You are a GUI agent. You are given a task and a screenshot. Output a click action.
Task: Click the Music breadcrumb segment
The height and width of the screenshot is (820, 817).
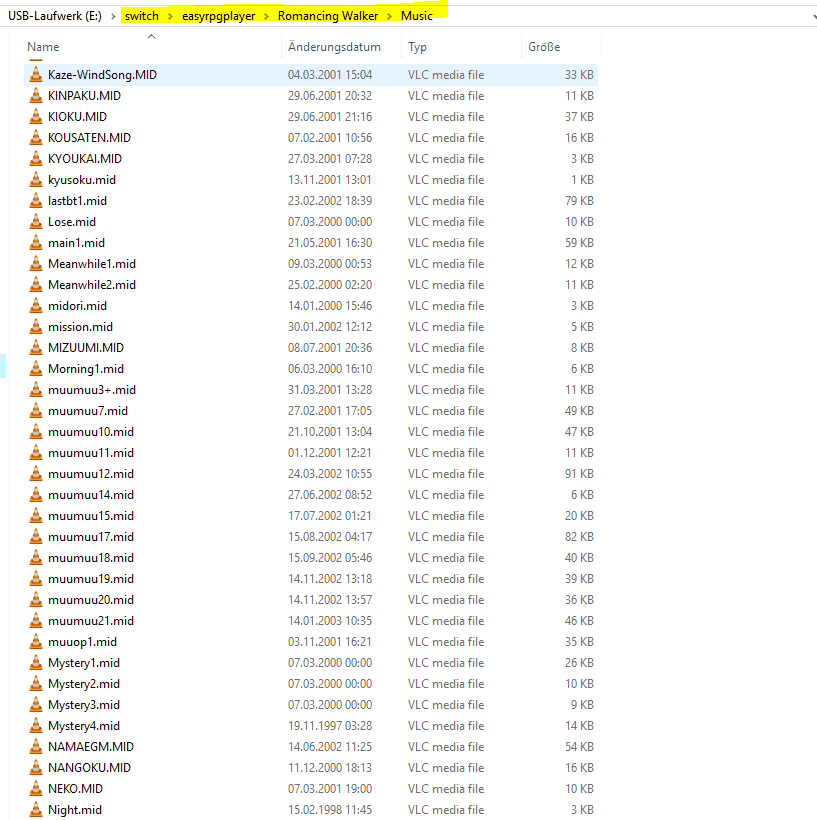417,16
